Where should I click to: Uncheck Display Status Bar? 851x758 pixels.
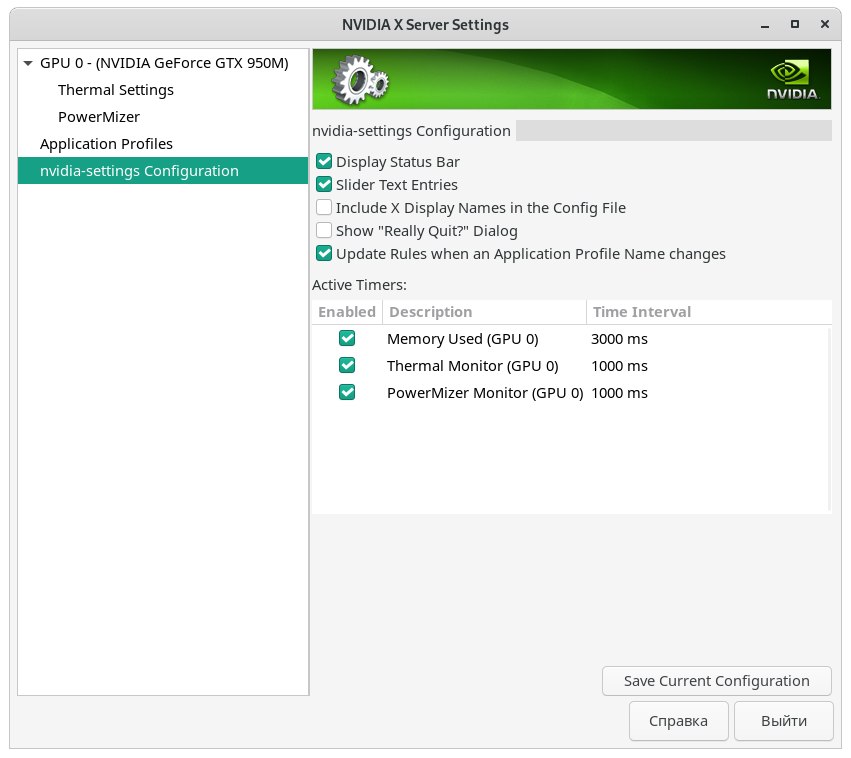click(324, 162)
